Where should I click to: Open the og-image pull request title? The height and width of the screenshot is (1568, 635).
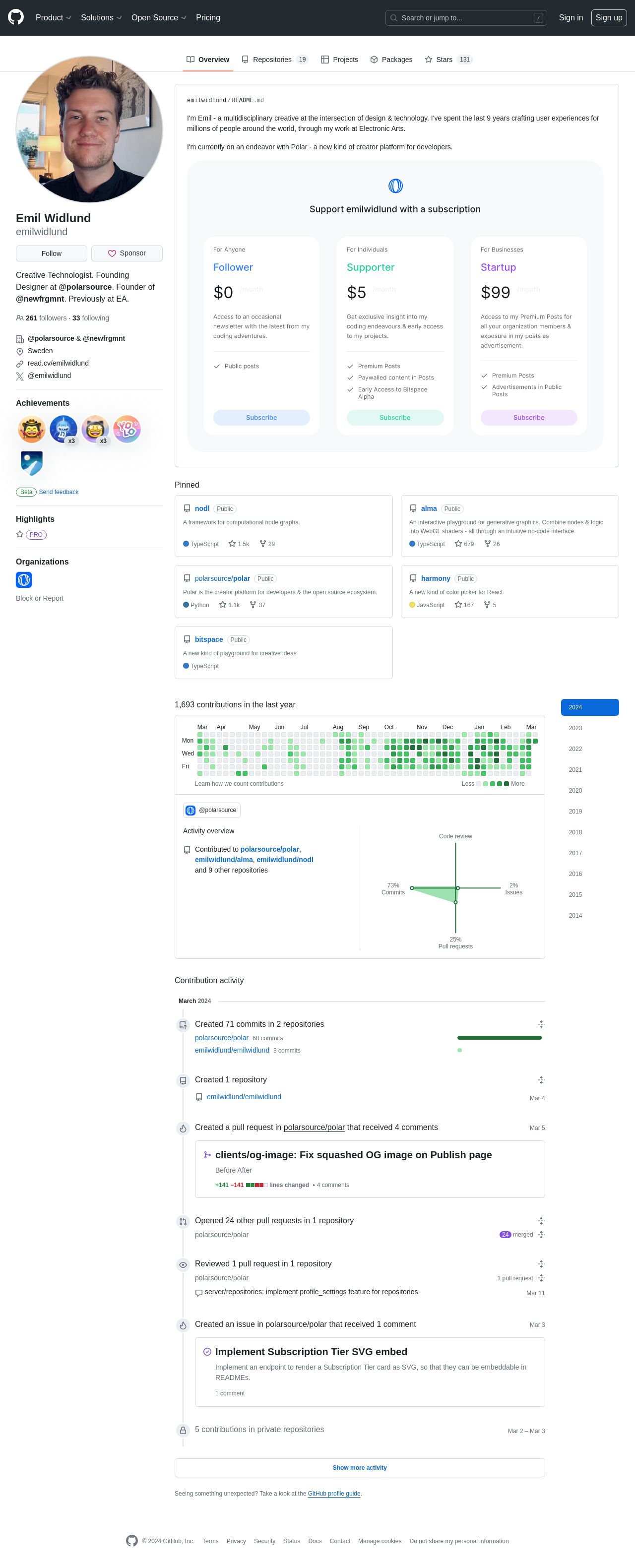pos(353,1155)
